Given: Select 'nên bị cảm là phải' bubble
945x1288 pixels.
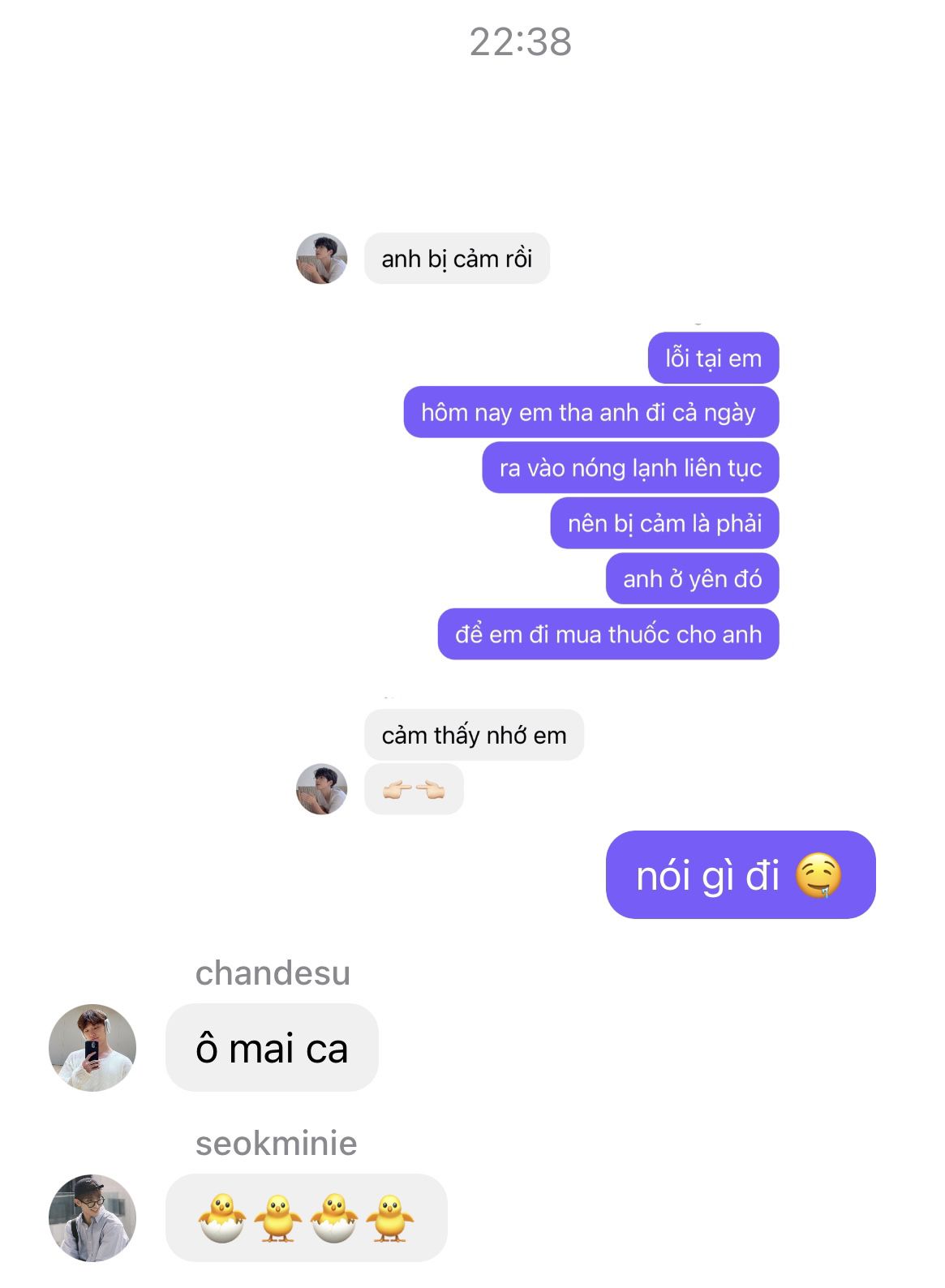Looking at the screenshot, I should [664, 523].
